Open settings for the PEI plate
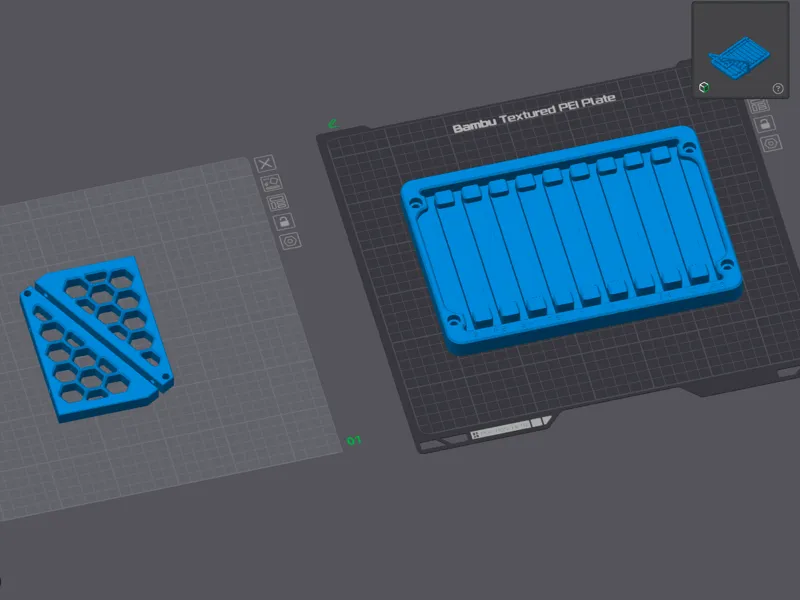800x600 pixels. pyautogui.click(x=771, y=143)
